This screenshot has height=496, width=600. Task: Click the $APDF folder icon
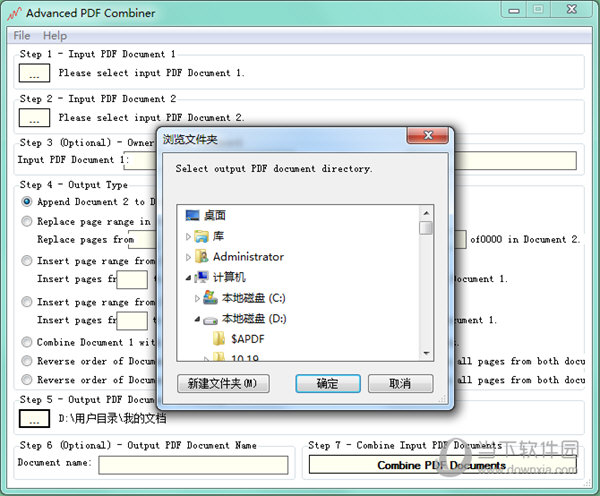(219, 339)
